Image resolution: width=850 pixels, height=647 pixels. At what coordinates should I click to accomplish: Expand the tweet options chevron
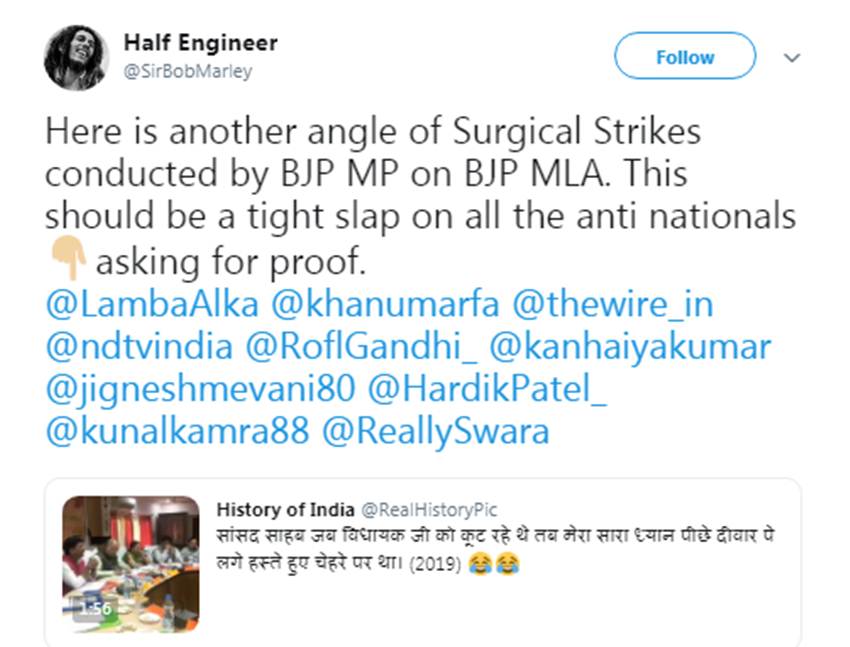click(792, 58)
